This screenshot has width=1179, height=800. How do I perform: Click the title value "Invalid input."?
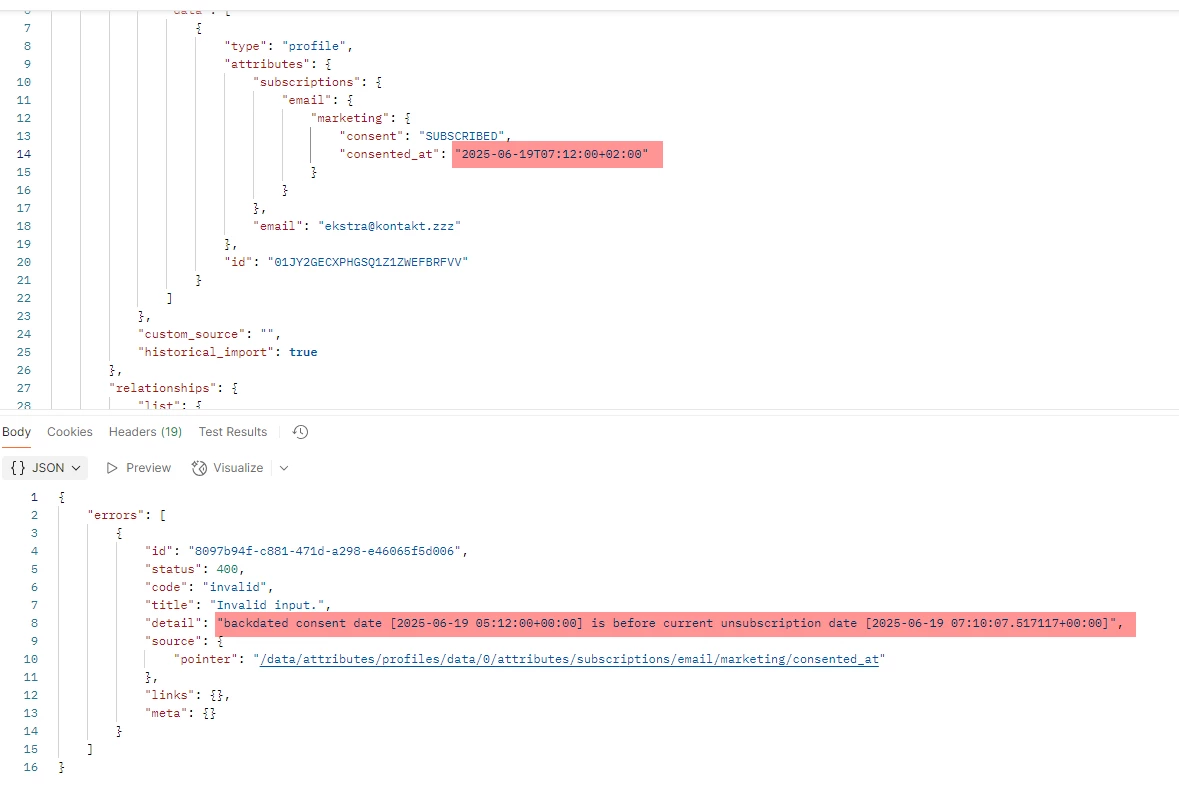(267, 605)
